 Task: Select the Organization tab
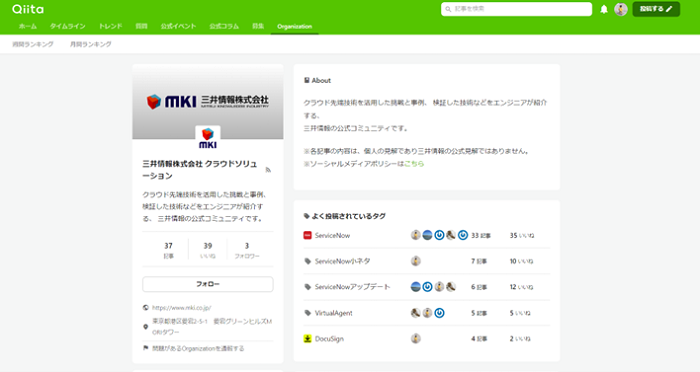click(x=294, y=26)
